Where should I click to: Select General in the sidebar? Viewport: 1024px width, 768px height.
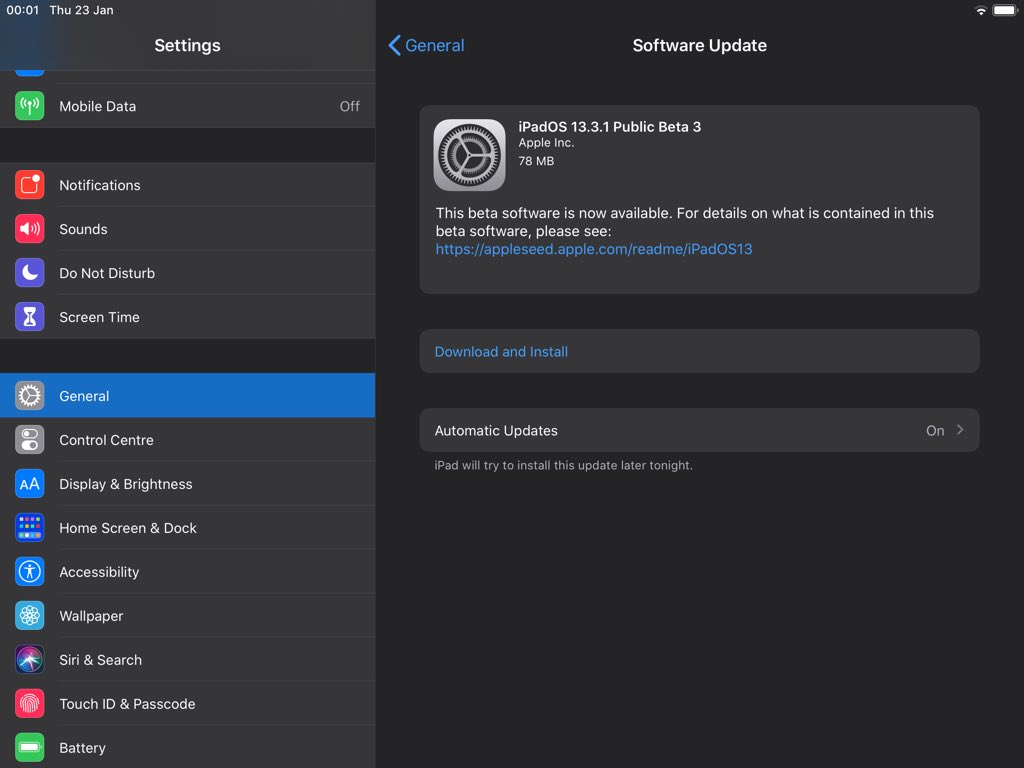click(x=187, y=396)
